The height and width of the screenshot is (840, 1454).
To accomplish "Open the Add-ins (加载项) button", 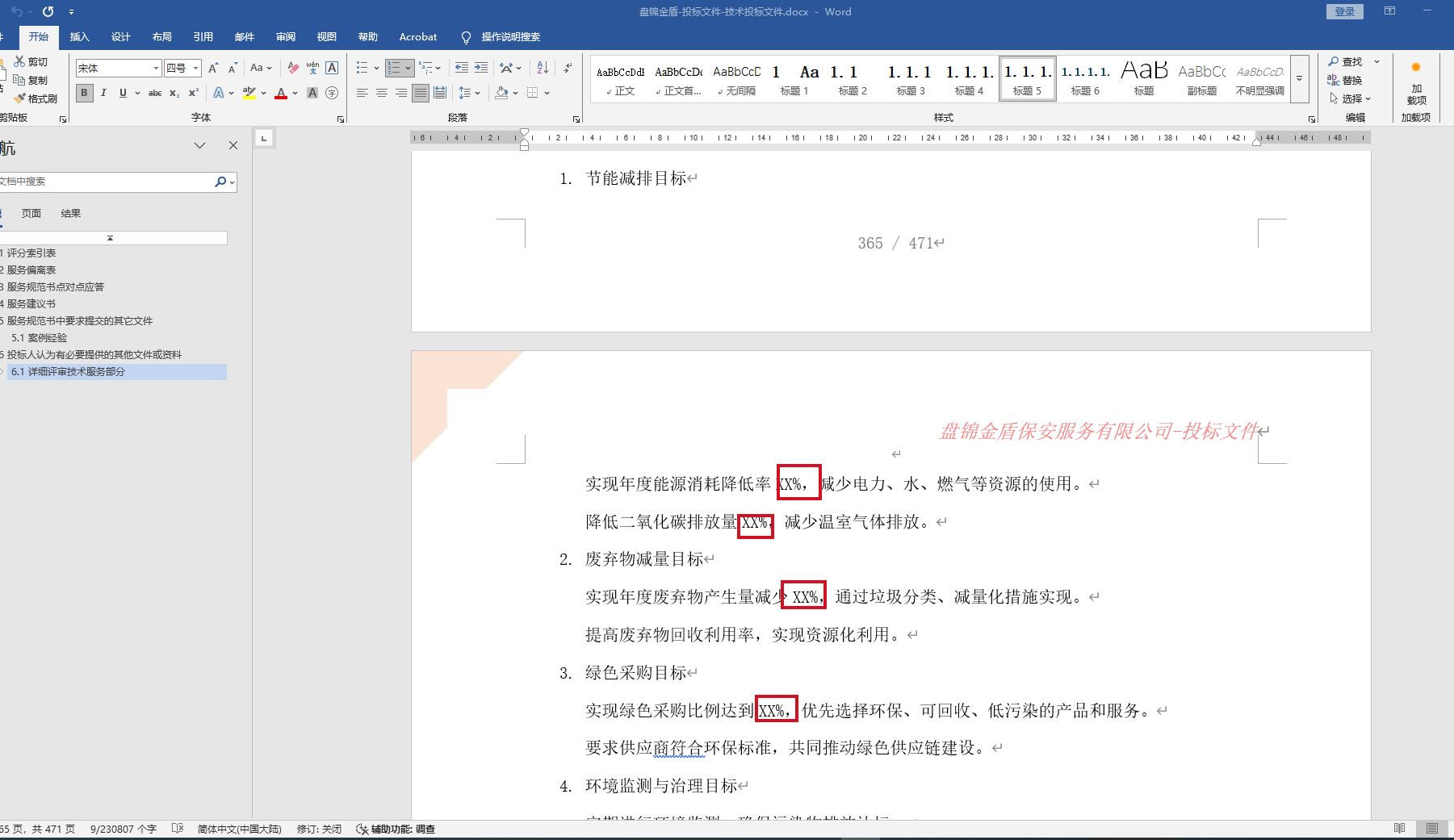I will click(x=1416, y=84).
